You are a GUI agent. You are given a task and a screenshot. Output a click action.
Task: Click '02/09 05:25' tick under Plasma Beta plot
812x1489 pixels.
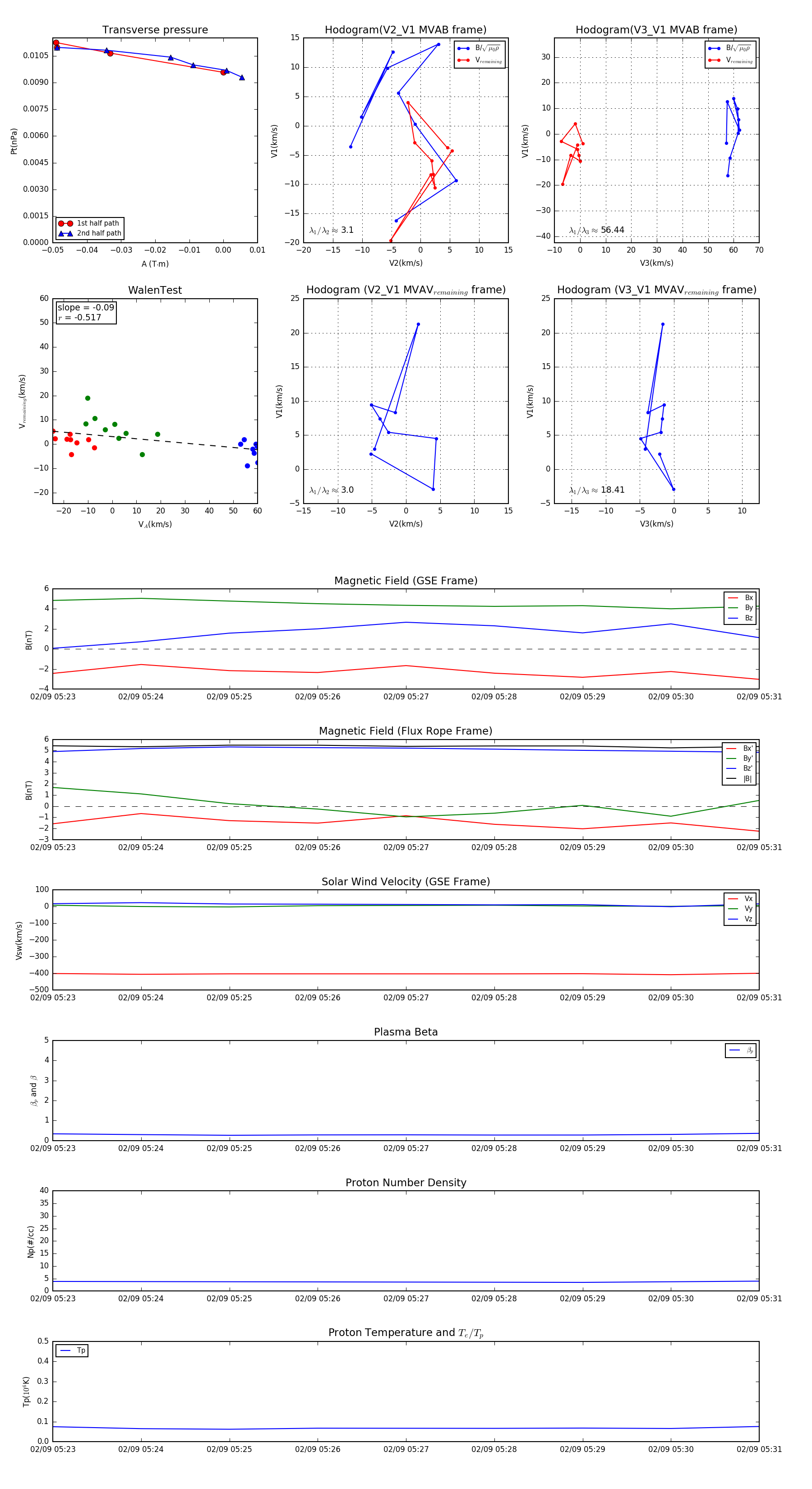(230, 1148)
